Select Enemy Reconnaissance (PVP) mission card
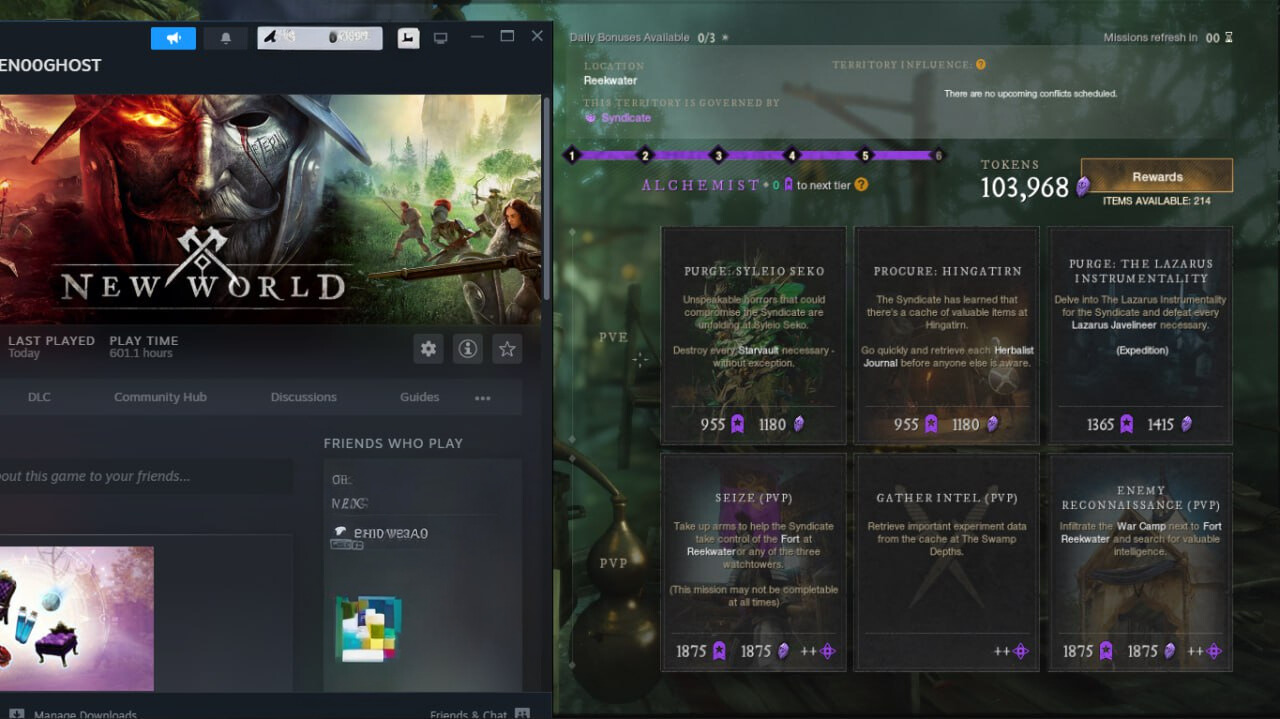 coord(1140,562)
